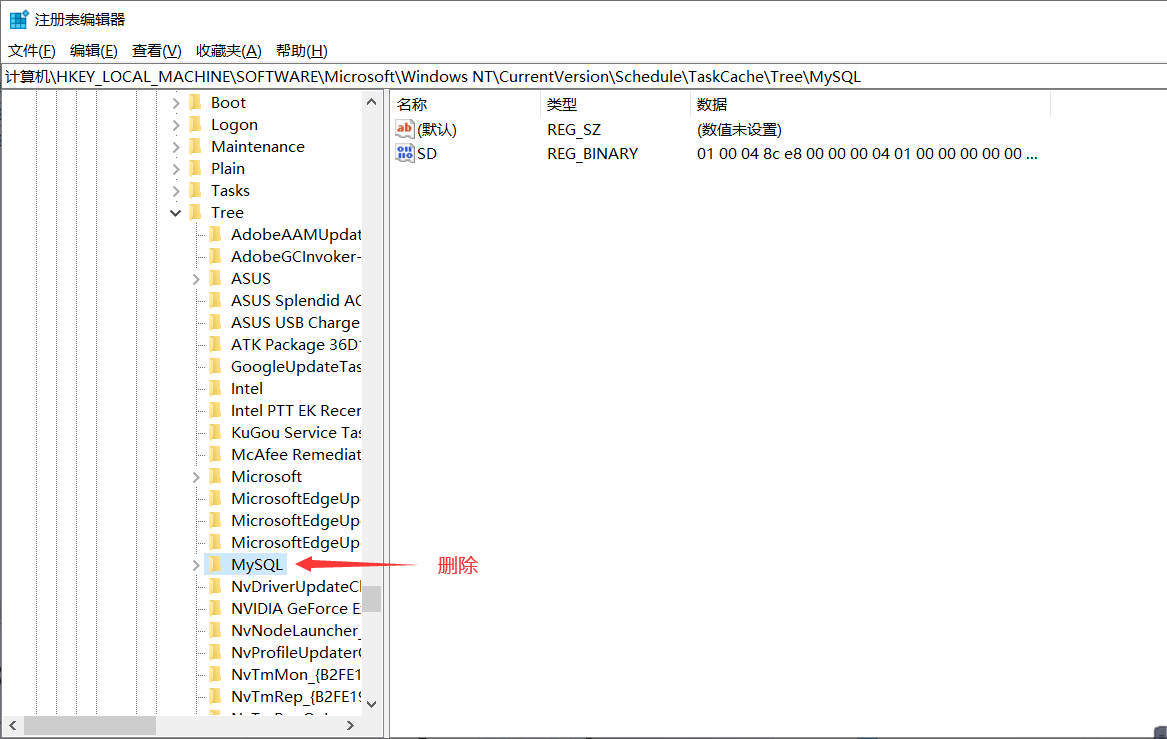Select the NvNodeLauncher tree key
Viewport: 1167px width, 739px height.
tap(295, 630)
